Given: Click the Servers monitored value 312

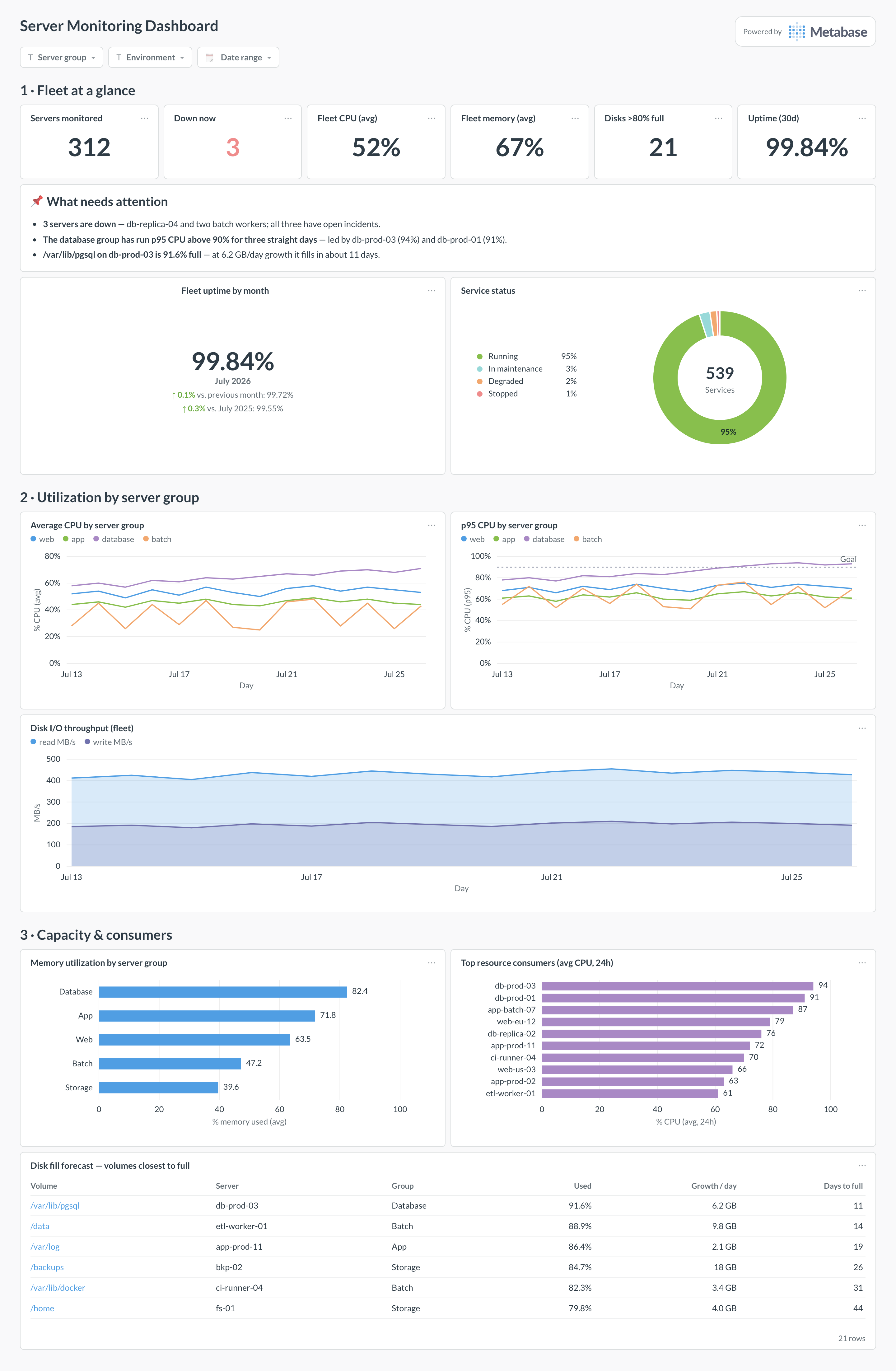Looking at the screenshot, I should click(89, 147).
